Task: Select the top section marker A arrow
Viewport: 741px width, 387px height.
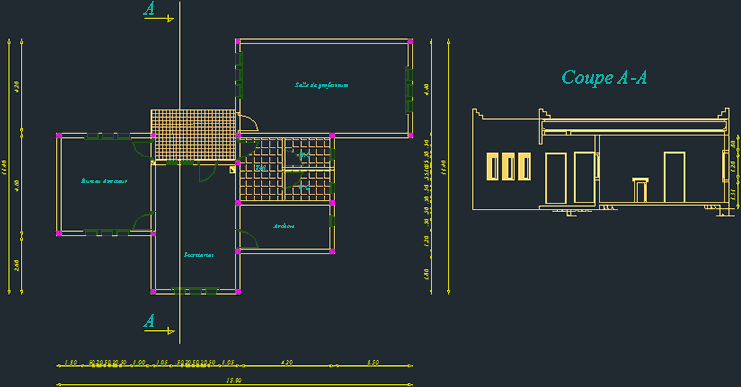Action: pyautogui.click(x=159, y=12)
